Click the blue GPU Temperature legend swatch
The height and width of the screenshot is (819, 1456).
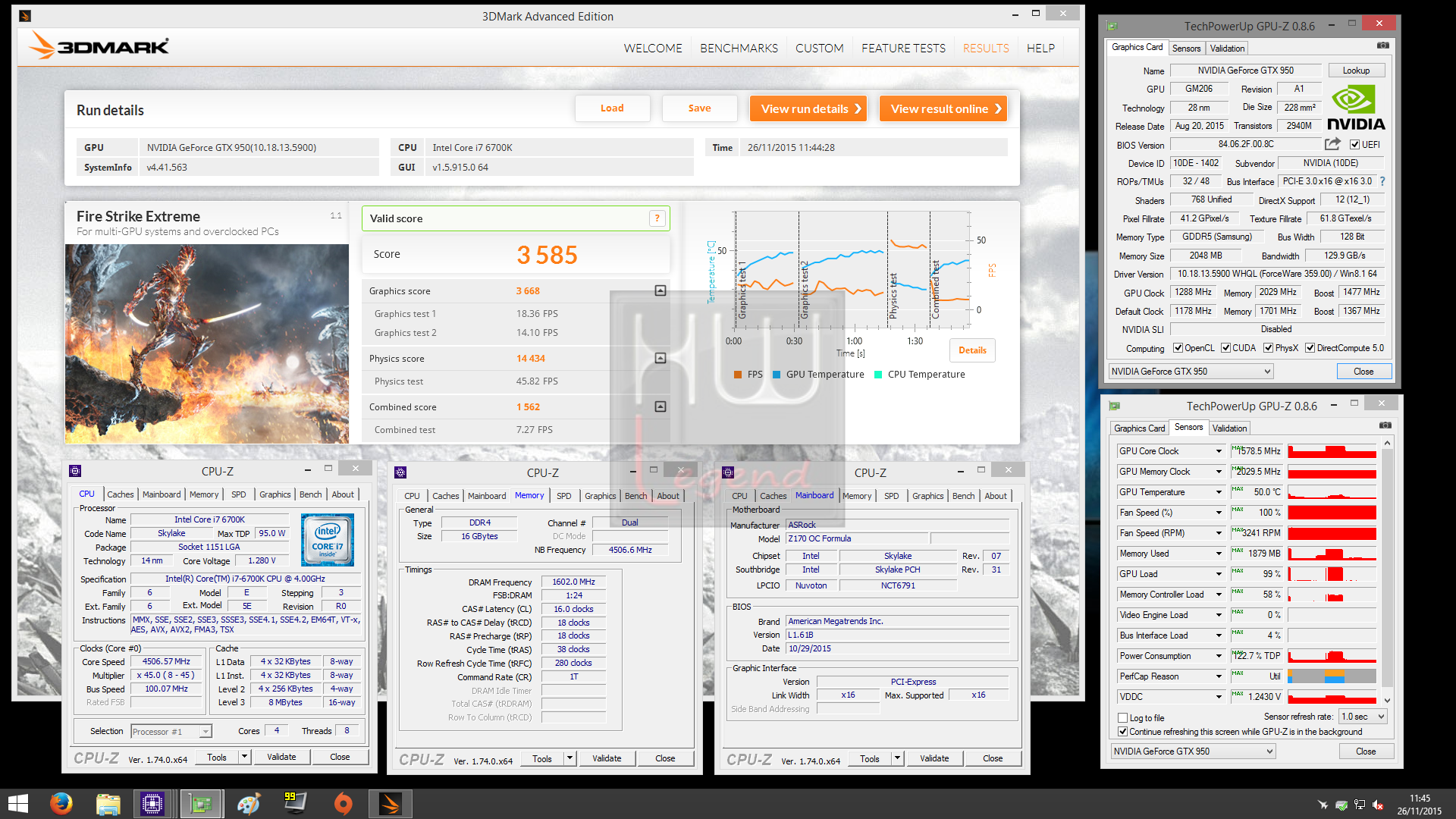point(777,375)
